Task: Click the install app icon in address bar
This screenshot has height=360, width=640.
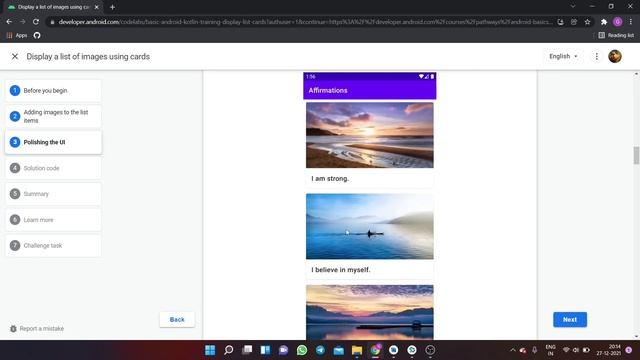Action: click(560, 22)
